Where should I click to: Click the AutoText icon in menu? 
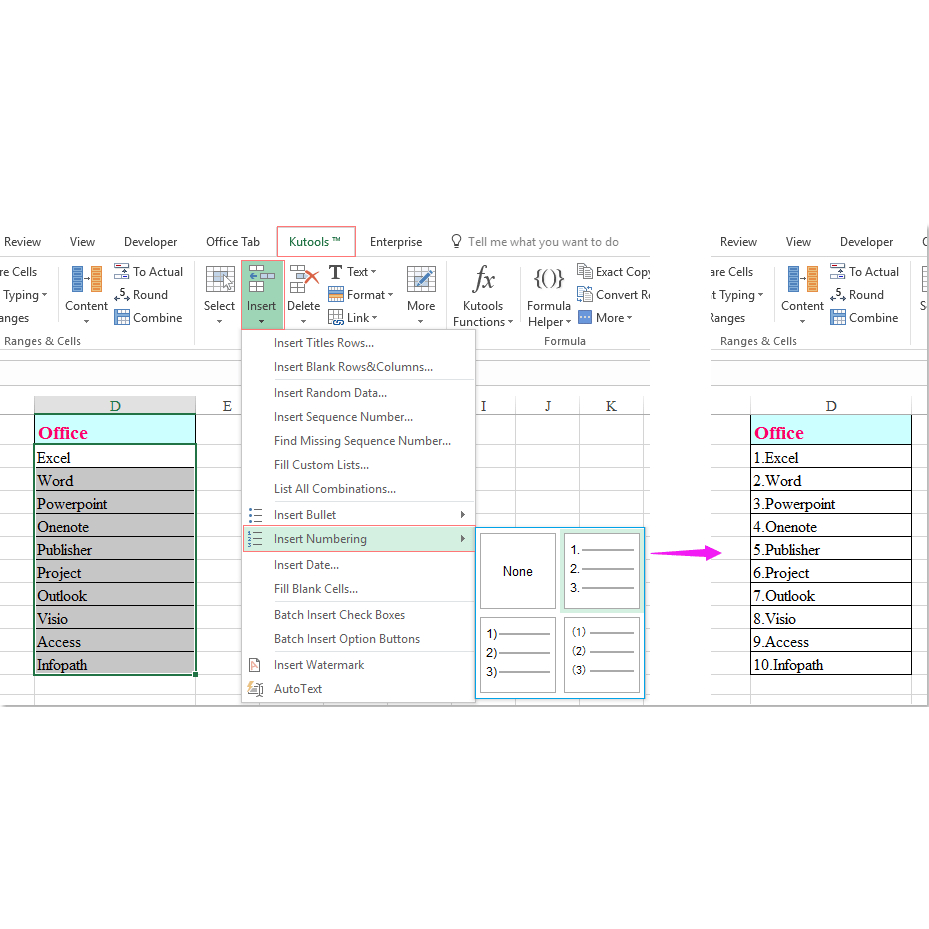pos(255,689)
